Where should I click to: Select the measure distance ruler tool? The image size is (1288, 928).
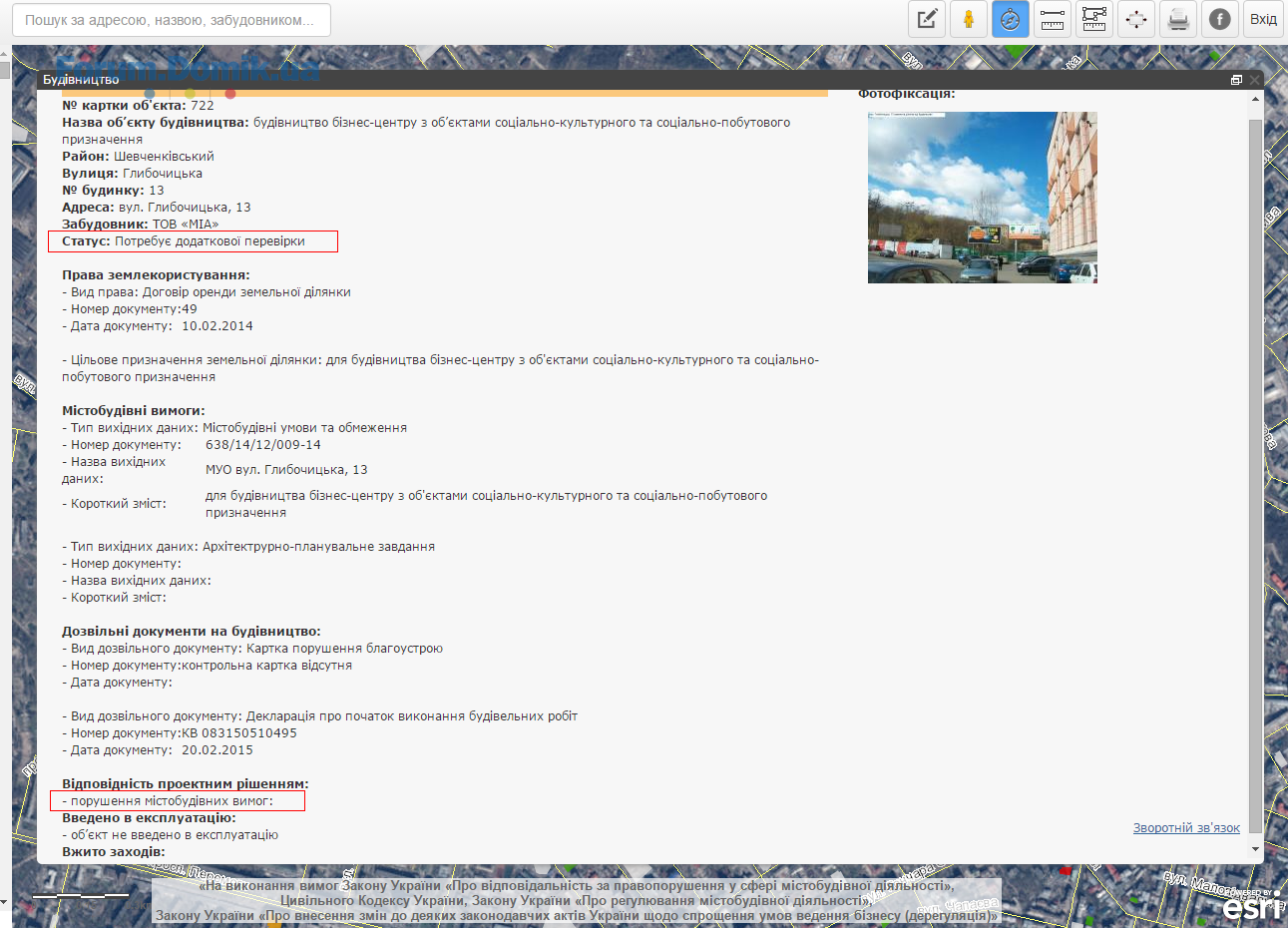(x=1053, y=19)
